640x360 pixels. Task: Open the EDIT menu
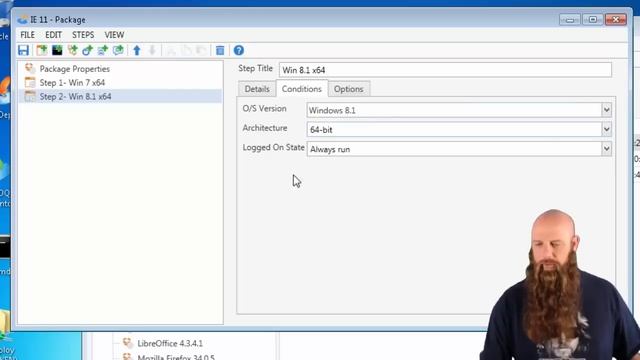click(53, 35)
